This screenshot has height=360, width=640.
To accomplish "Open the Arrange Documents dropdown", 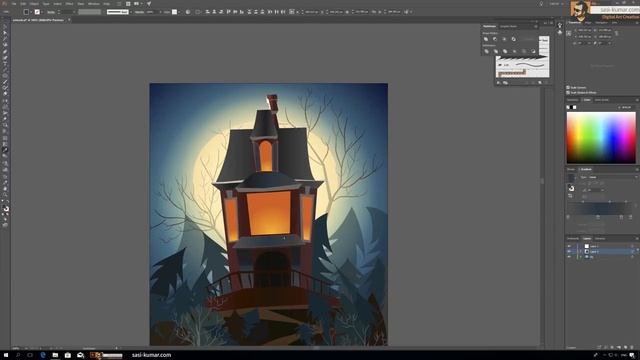I will tap(138, 4).
